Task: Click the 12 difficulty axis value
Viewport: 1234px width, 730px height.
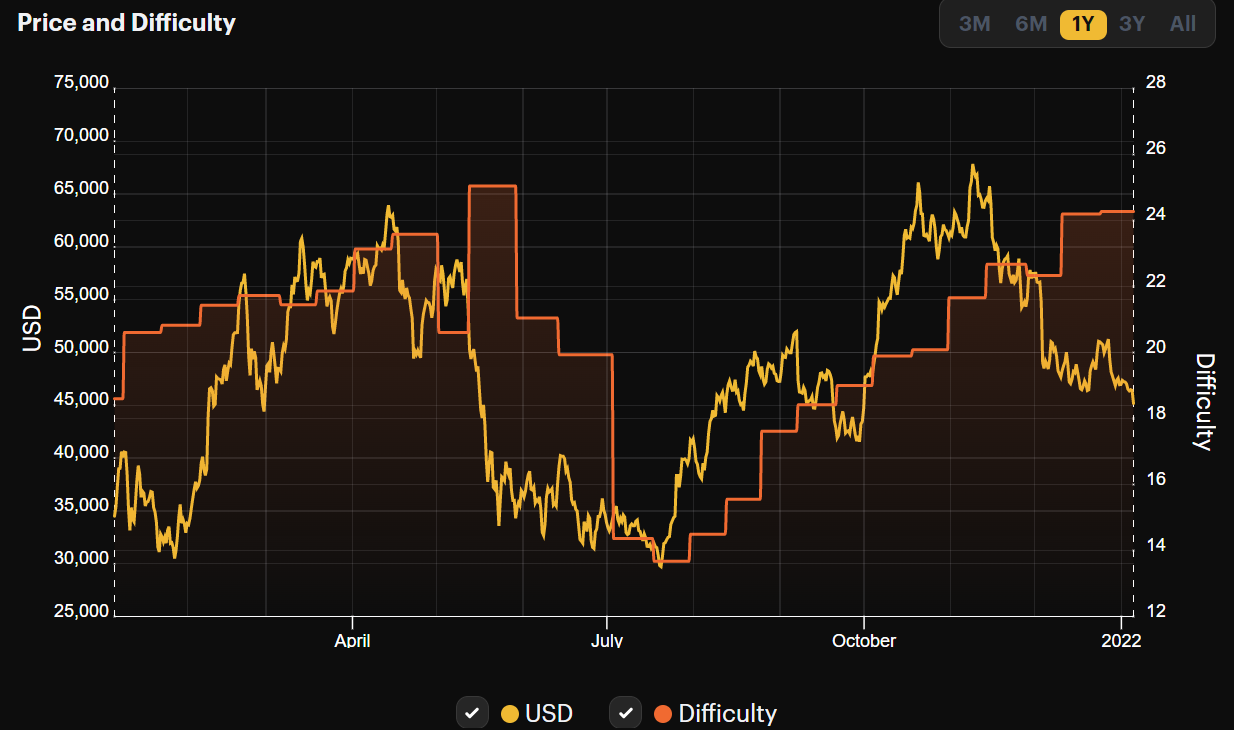Action: [x=1155, y=612]
